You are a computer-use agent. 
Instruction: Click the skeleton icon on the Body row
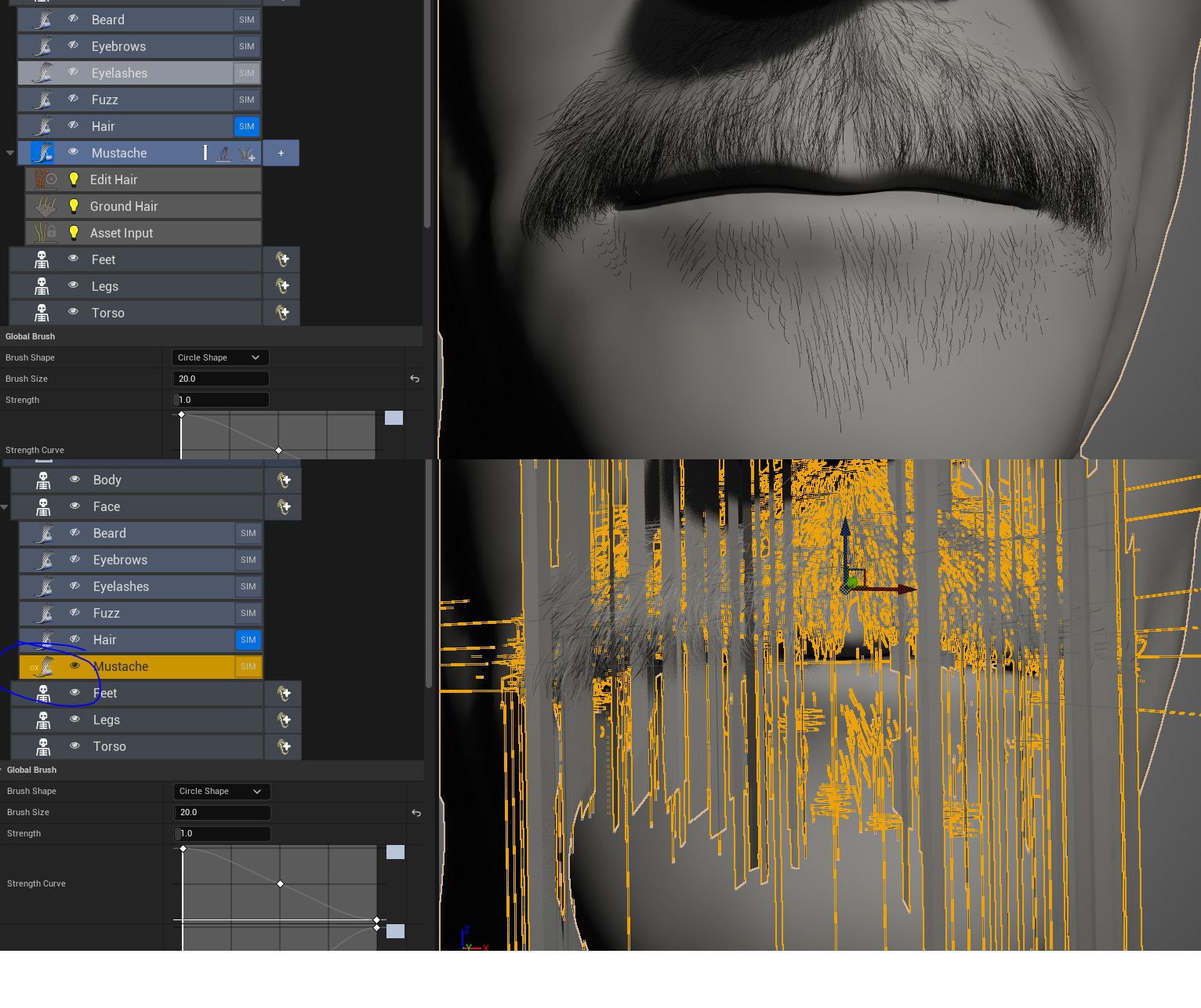tap(43, 480)
